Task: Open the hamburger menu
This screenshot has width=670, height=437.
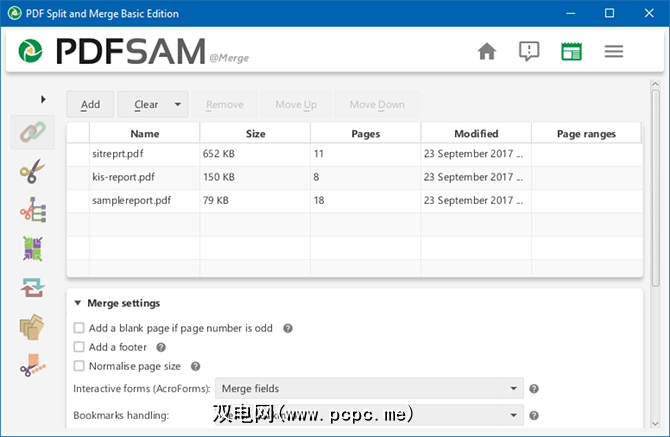Action: pyautogui.click(x=614, y=51)
